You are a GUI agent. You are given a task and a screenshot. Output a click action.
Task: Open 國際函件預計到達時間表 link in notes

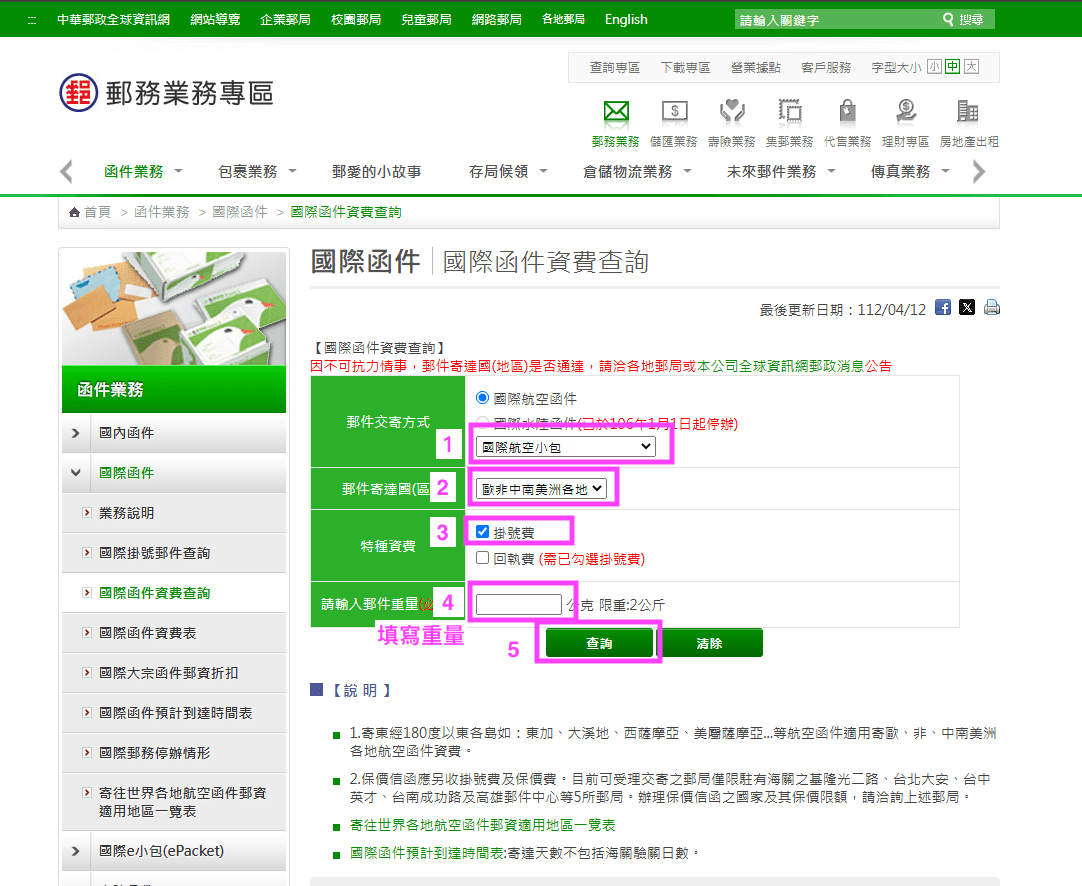tap(427, 853)
